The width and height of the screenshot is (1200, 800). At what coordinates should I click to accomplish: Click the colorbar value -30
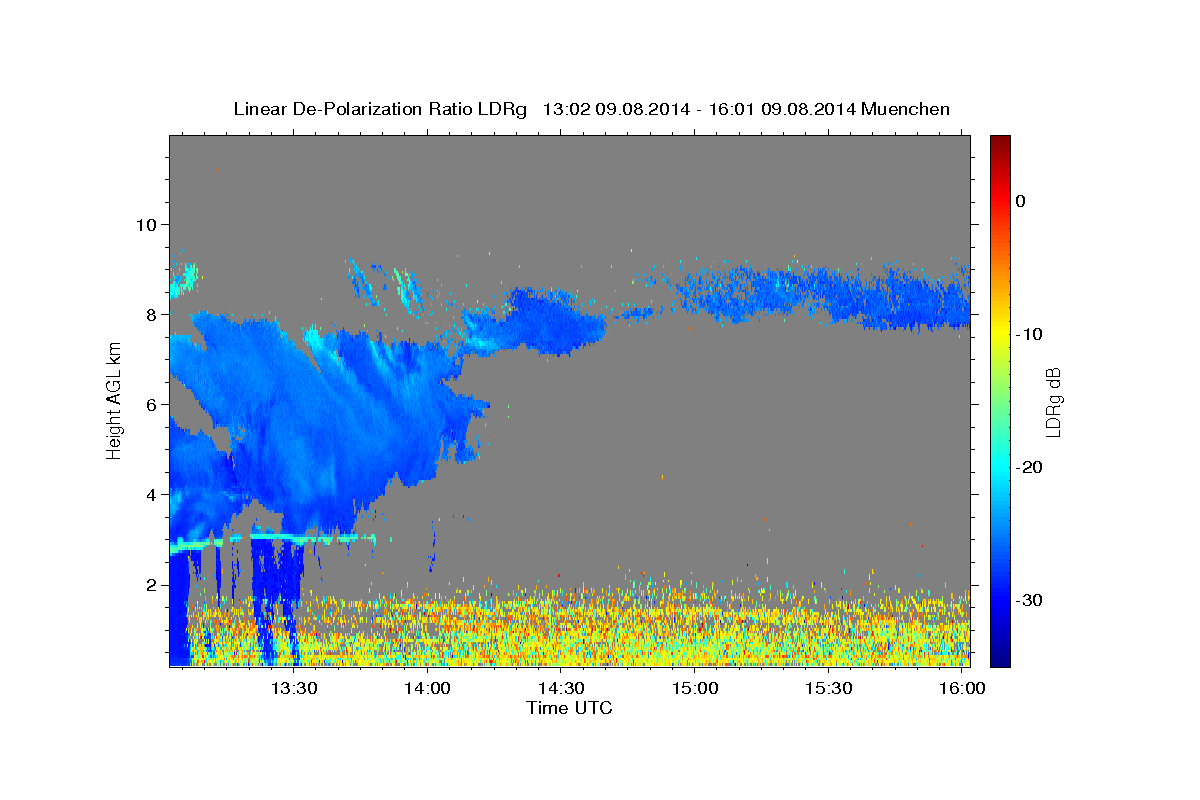[1030, 600]
